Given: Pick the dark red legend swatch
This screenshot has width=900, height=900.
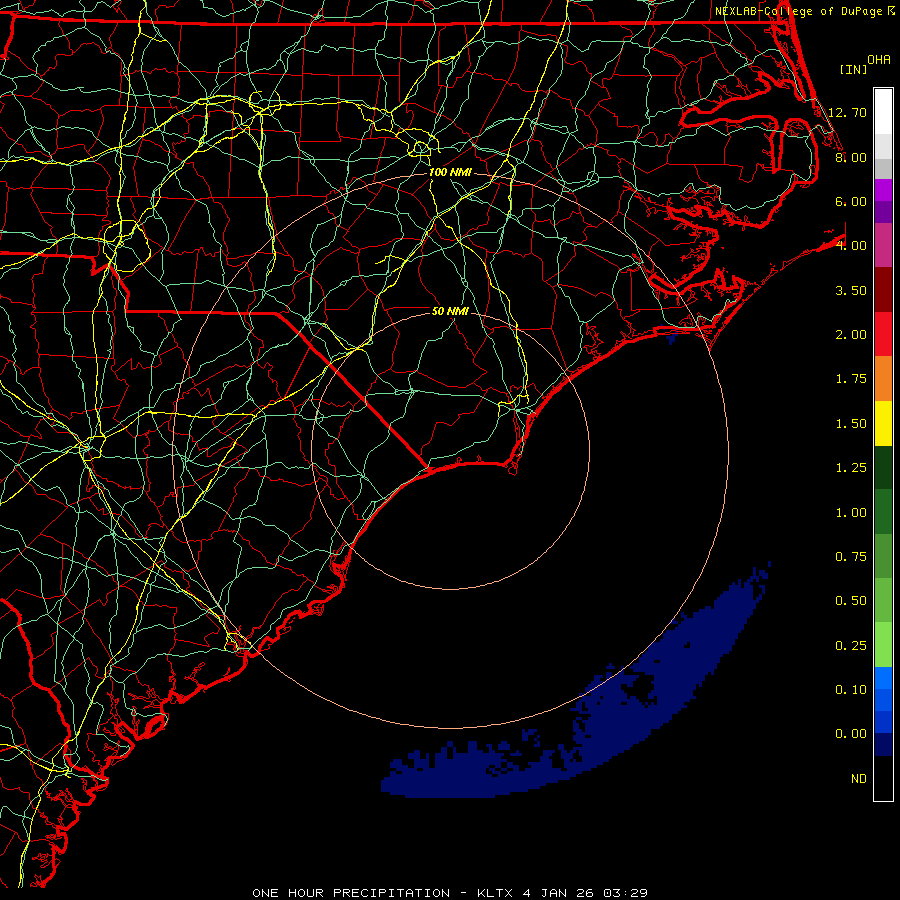Looking at the screenshot, I should point(883,290).
